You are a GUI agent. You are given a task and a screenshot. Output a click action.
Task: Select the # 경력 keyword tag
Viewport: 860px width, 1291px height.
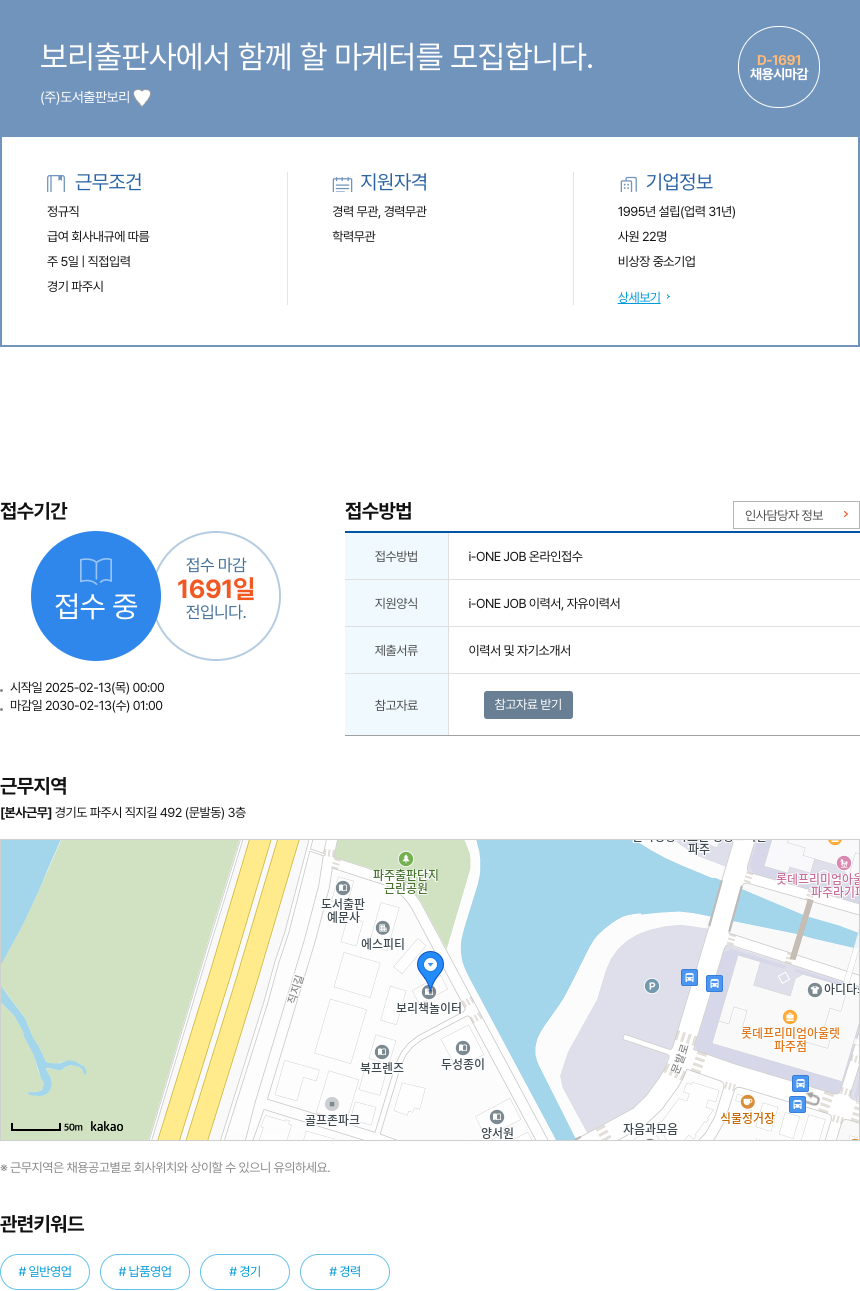pyautogui.click(x=345, y=1272)
